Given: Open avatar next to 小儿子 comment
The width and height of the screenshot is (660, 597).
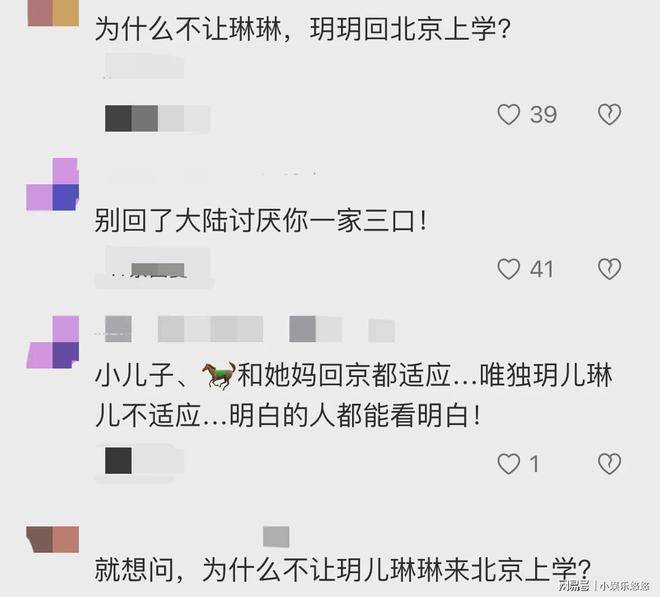Looking at the screenshot, I should click(x=53, y=342).
